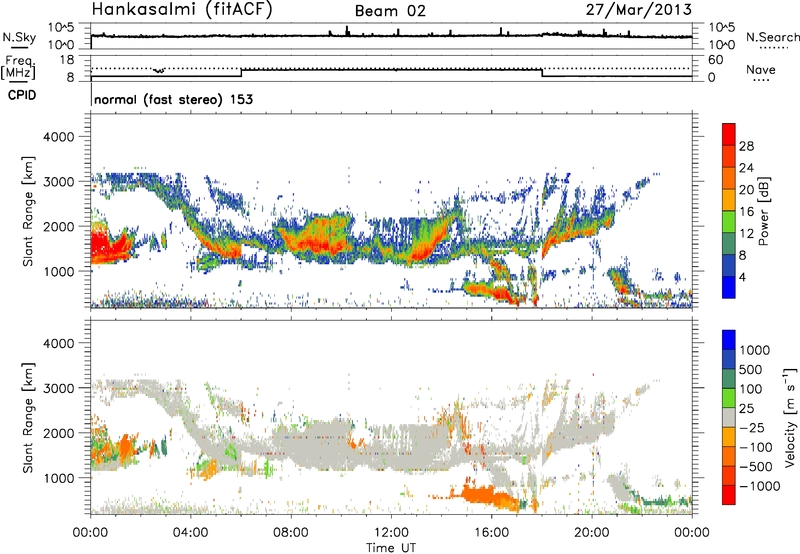
Task: Pick the blue top segment of velocity colorbar
Action: pyautogui.click(x=729, y=340)
